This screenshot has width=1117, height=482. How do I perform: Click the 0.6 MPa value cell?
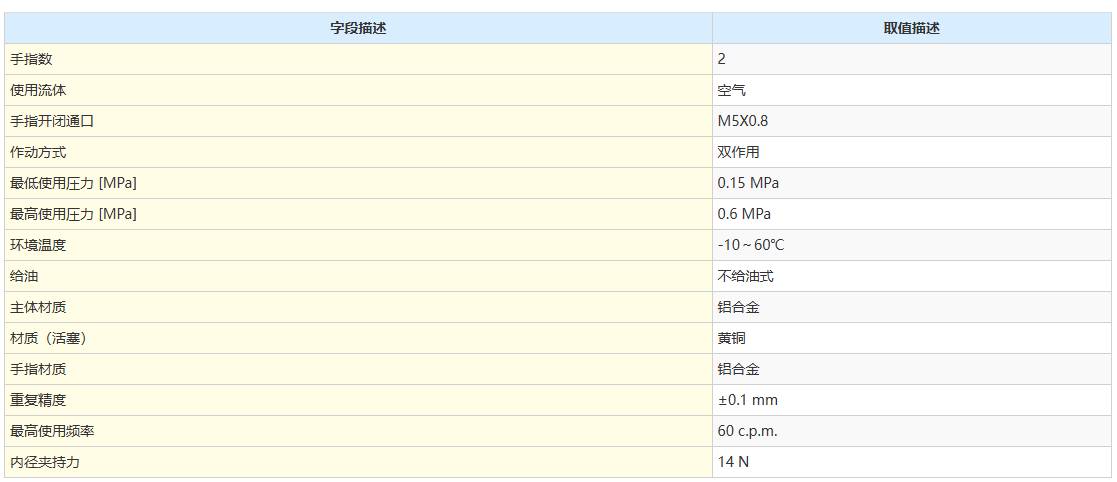(x=744, y=214)
